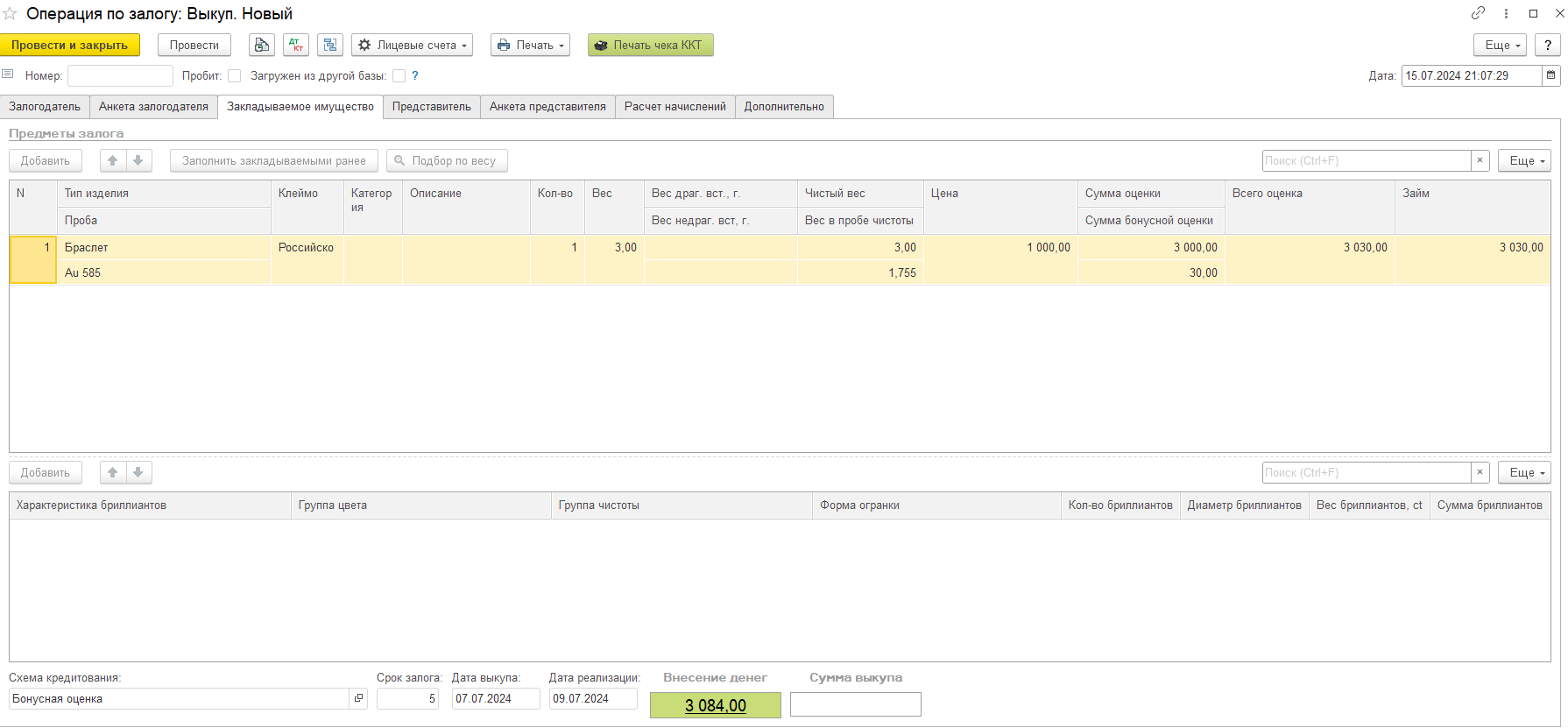Add this form to favorites with the star icon
This screenshot has width=1568, height=728.
[x=10, y=14]
